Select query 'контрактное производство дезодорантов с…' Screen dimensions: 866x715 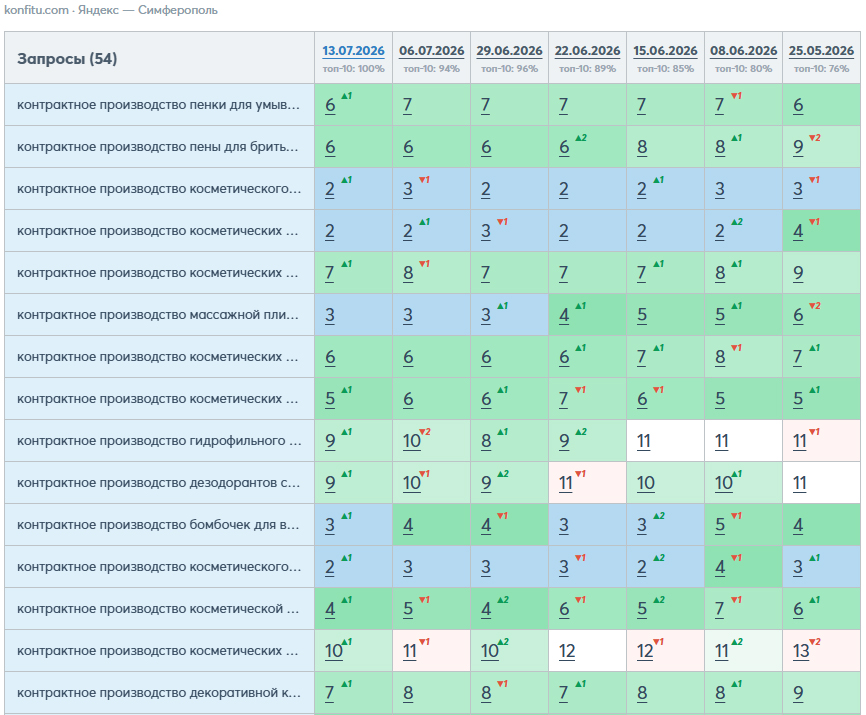[x=159, y=483]
